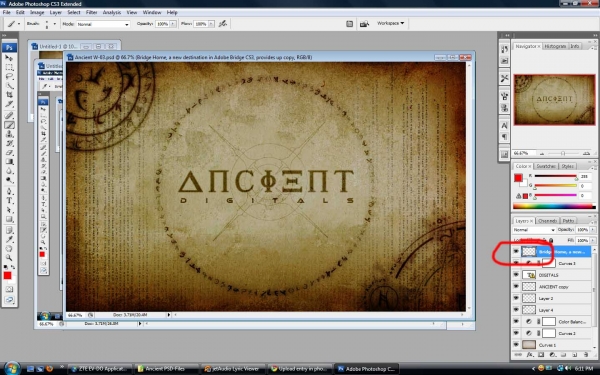This screenshot has height=375, width=600.
Task: Select the Eraser tool
Action: click(9, 152)
